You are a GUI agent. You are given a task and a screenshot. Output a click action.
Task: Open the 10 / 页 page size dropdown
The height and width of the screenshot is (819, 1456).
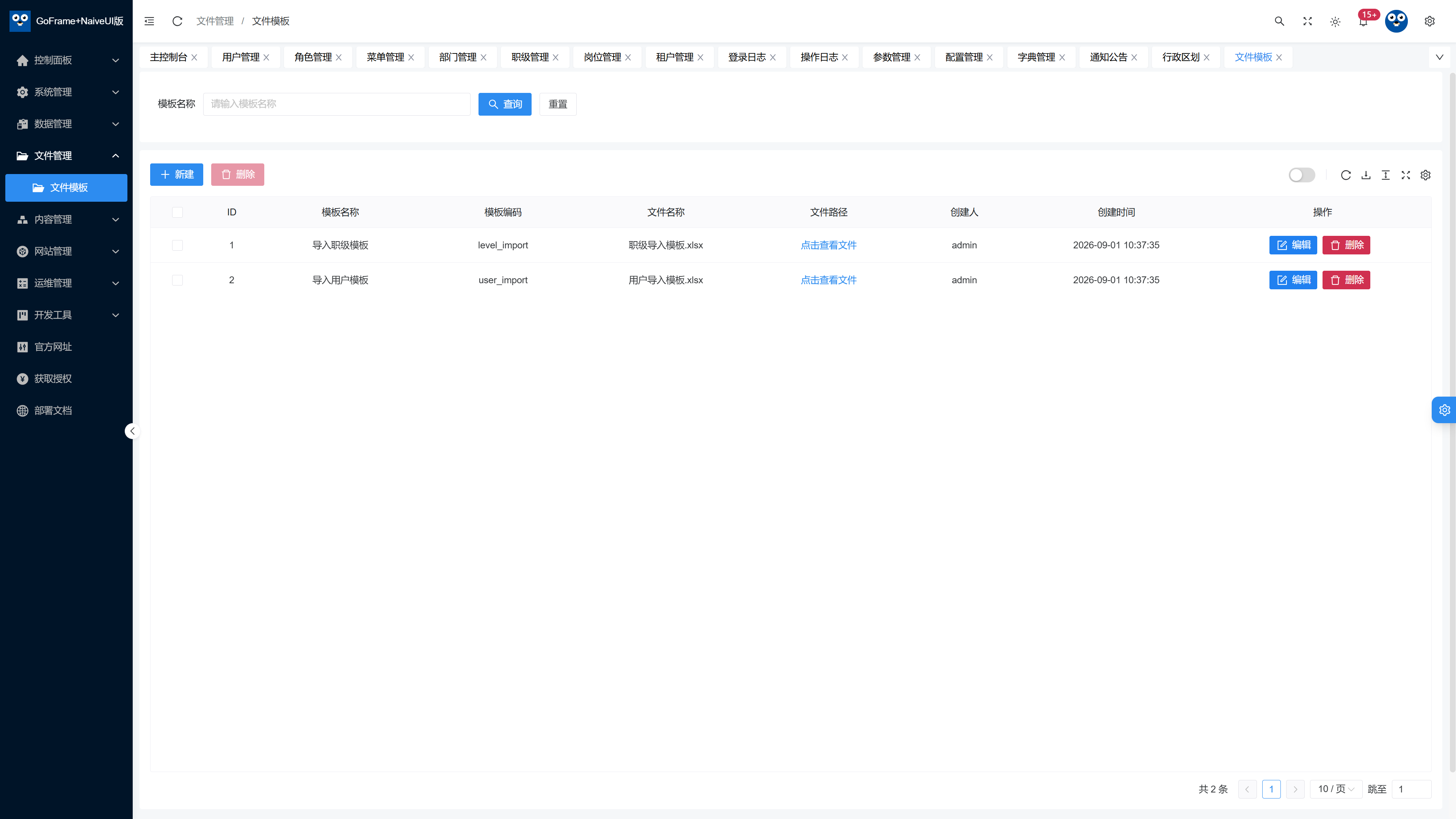(x=1335, y=789)
